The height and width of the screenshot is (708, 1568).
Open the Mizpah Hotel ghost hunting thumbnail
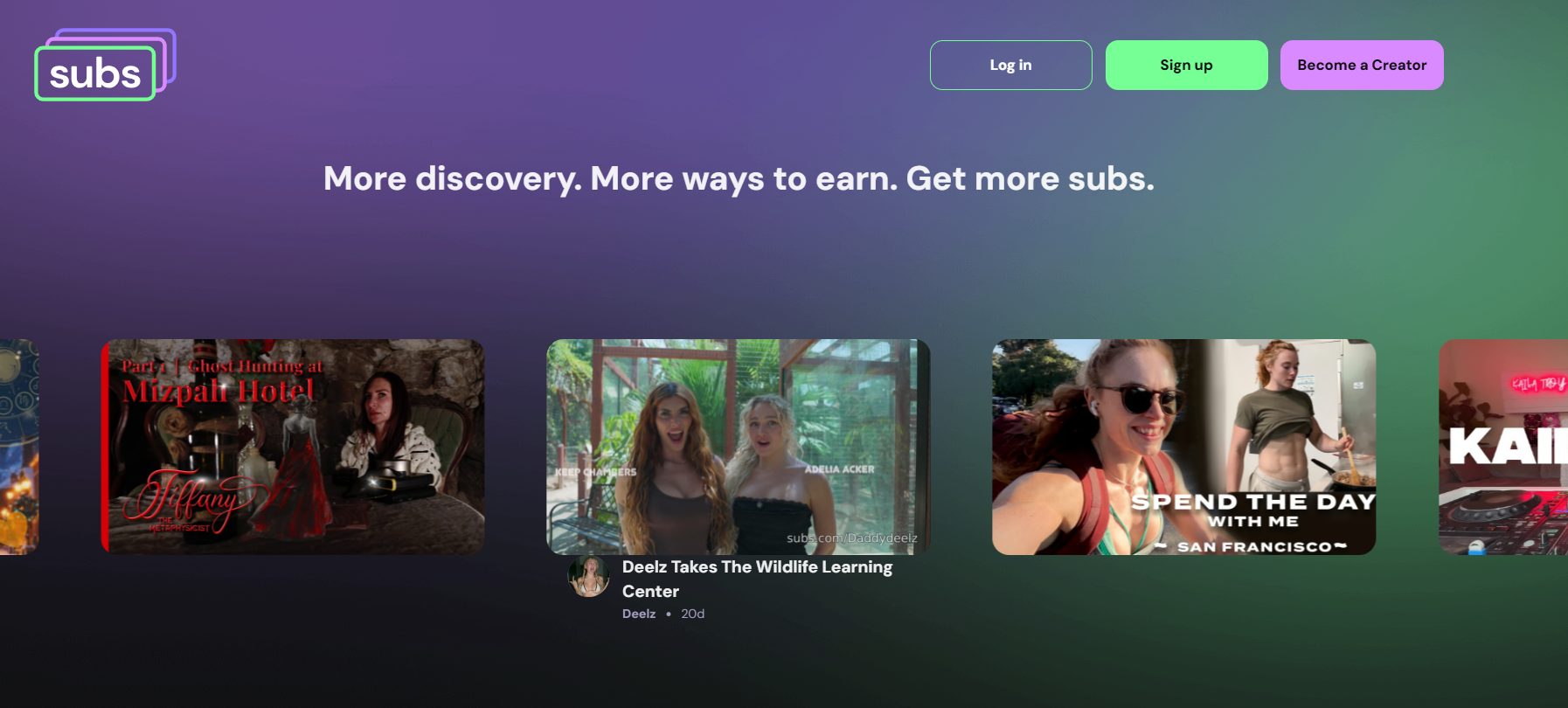pos(293,447)
